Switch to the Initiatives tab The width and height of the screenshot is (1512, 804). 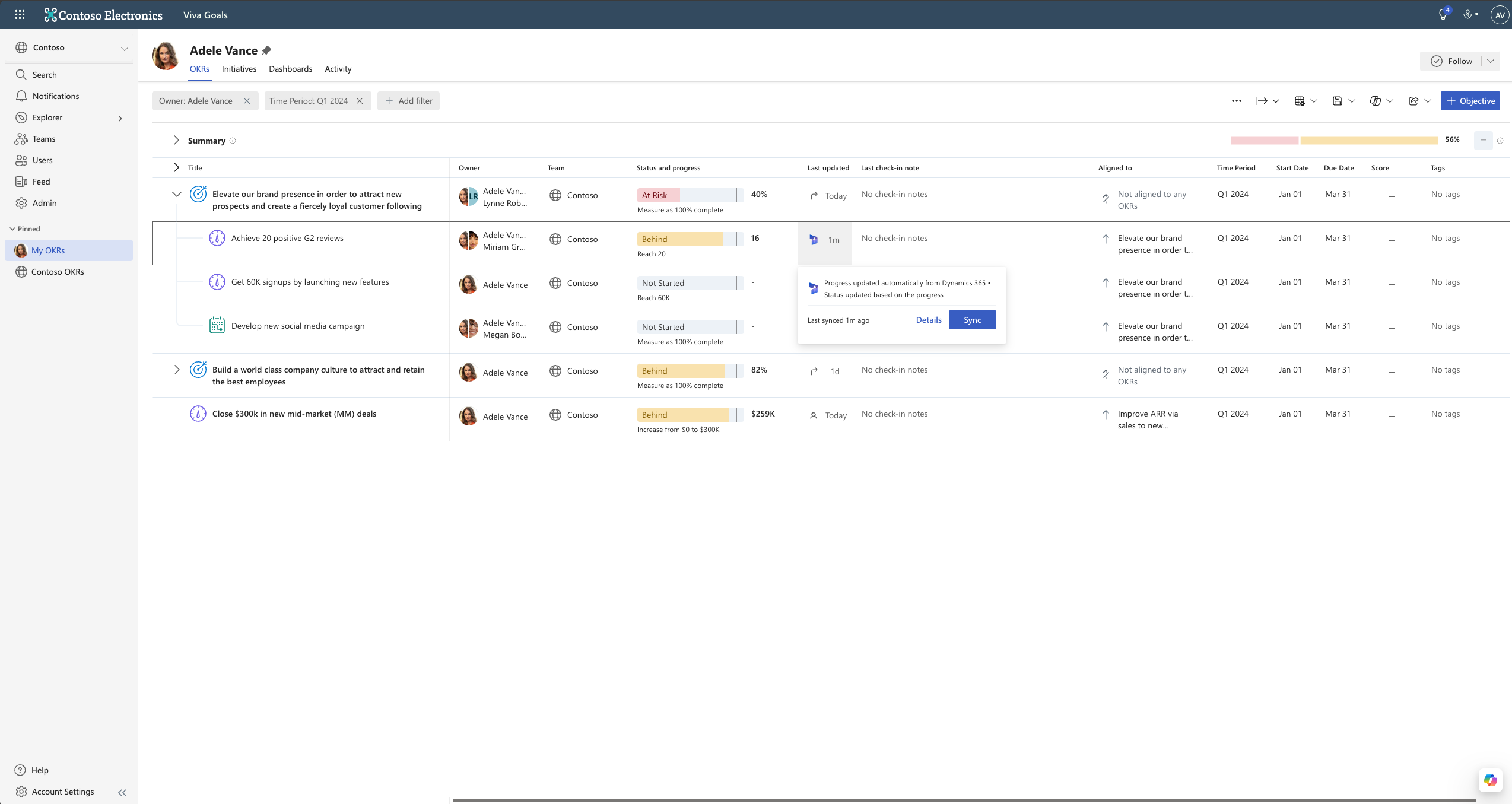239,69
